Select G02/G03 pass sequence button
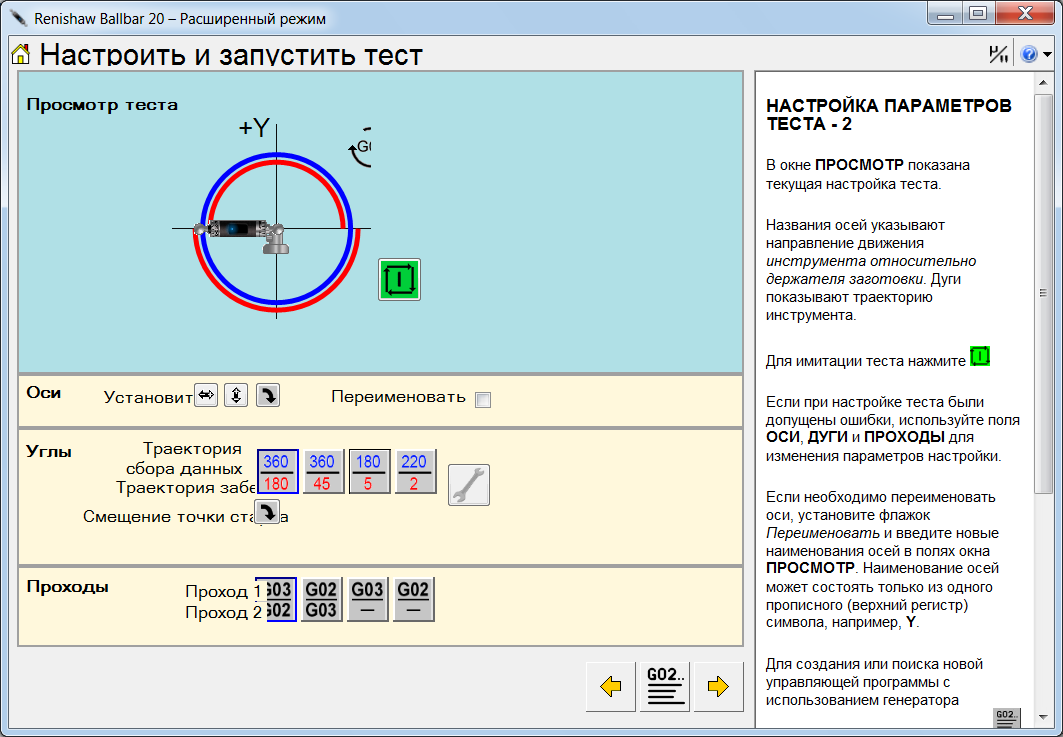The image size is (1063, 737). (x=321, y=599)
